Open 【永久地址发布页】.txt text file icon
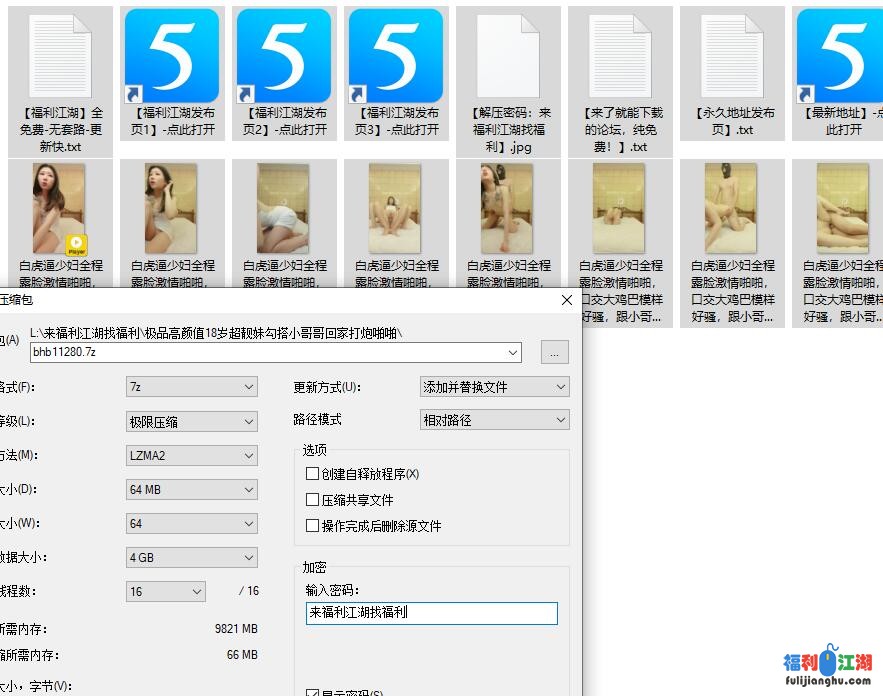Image resolution: width=883 pixels, height=696 pixels. 731,55
